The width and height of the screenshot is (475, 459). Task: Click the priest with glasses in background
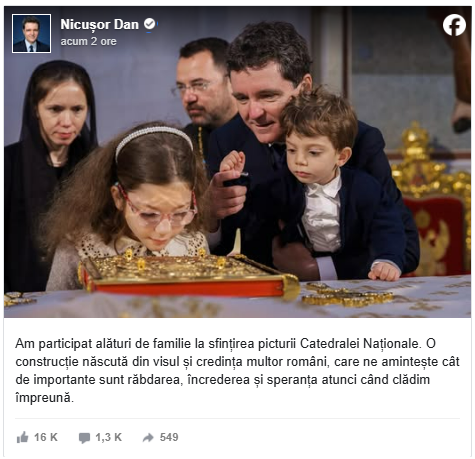(x=203, y=97)
